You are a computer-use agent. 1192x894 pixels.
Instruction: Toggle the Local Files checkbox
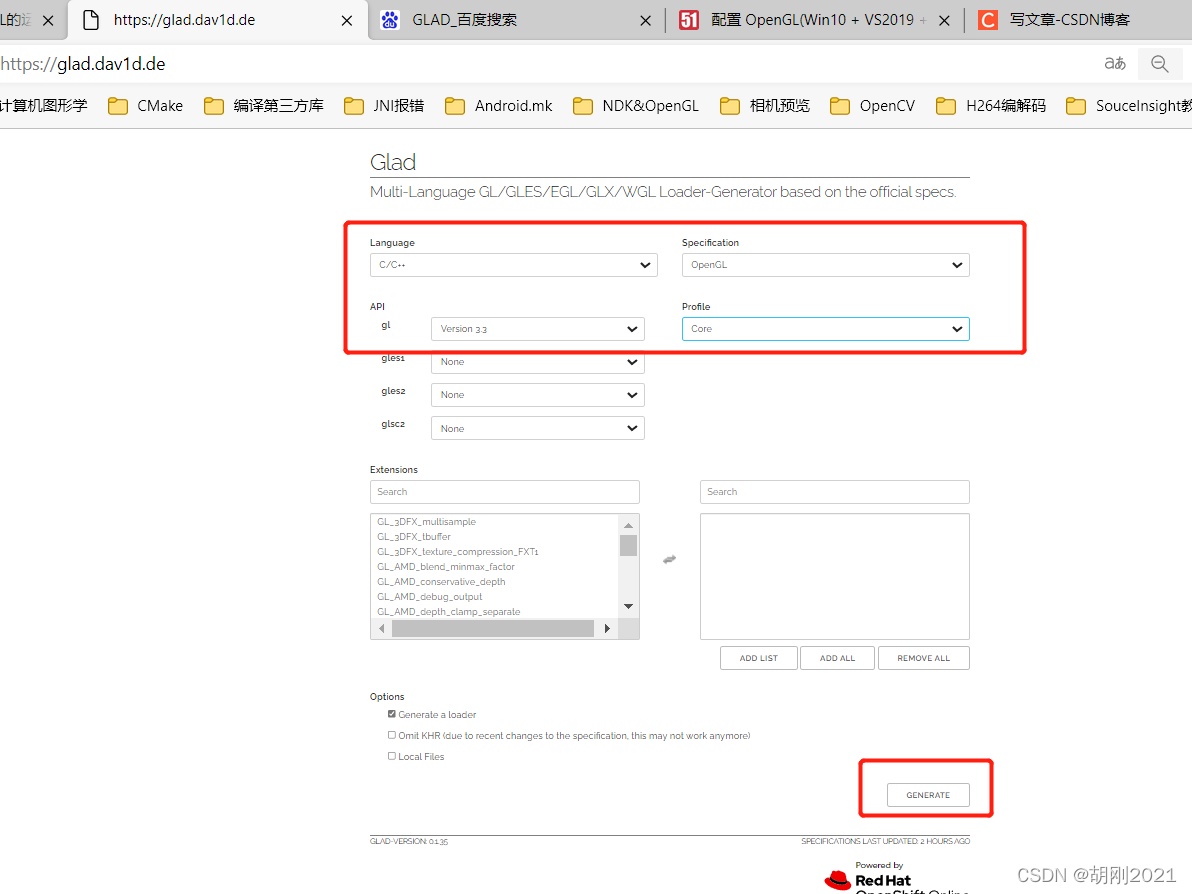pyautogui.click(x=392, y=756)
